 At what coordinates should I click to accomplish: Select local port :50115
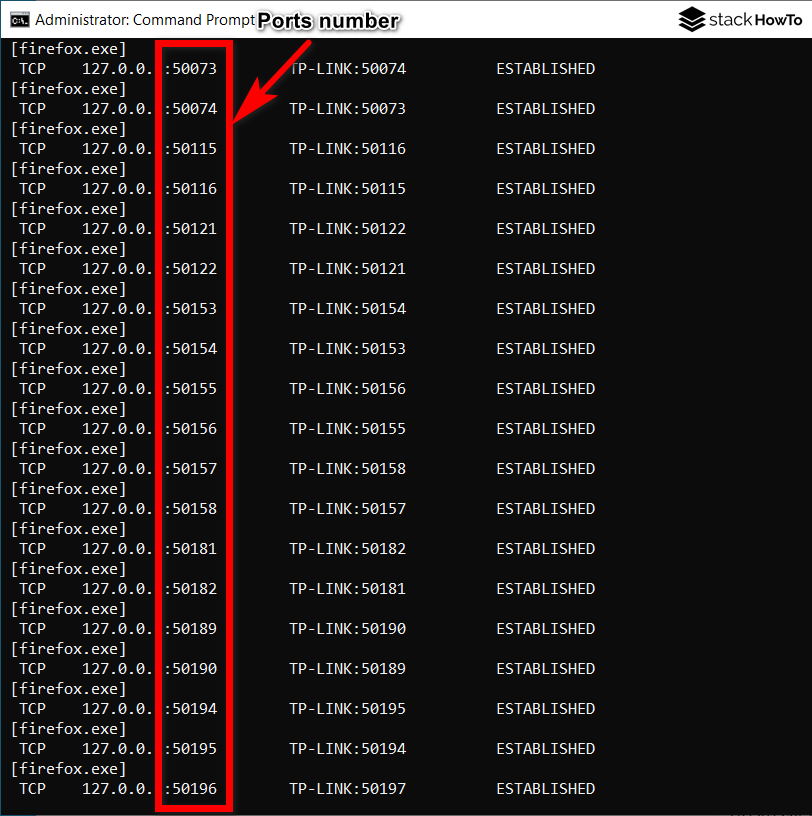[191, 149]
